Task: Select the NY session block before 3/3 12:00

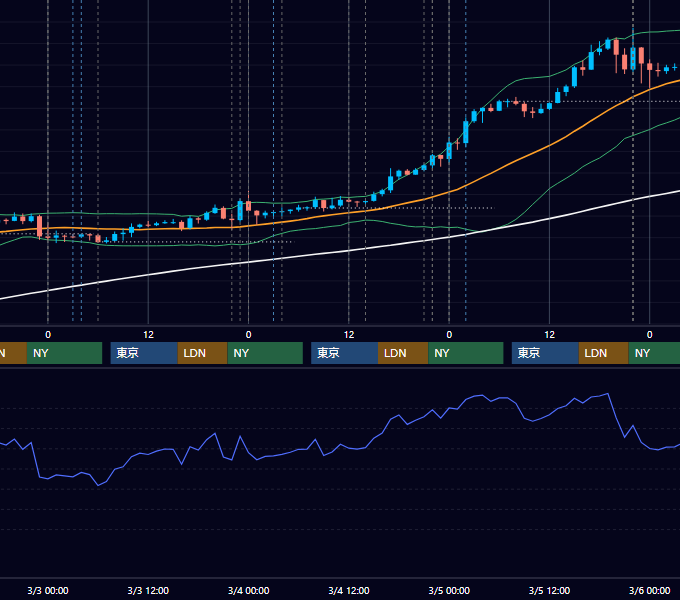Action: [x=64, y=353]
